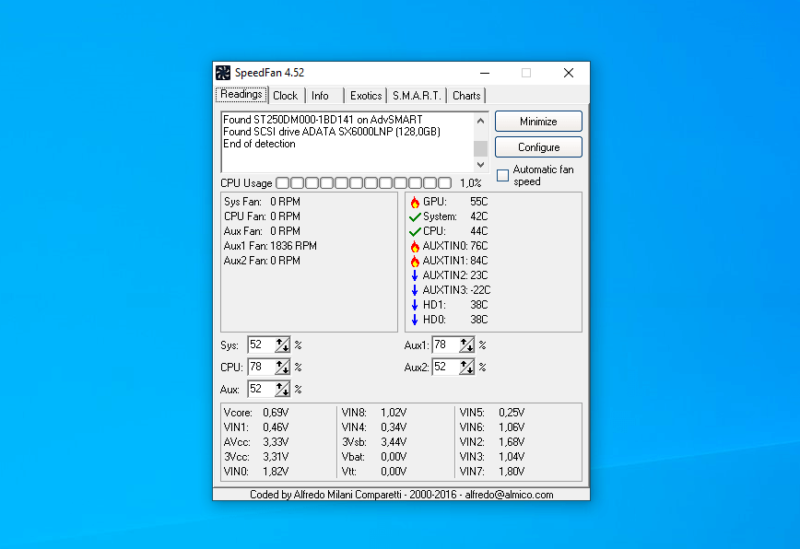Click the Aux2 speed percentage field
The image size is (800, 549).
point(445,367)
